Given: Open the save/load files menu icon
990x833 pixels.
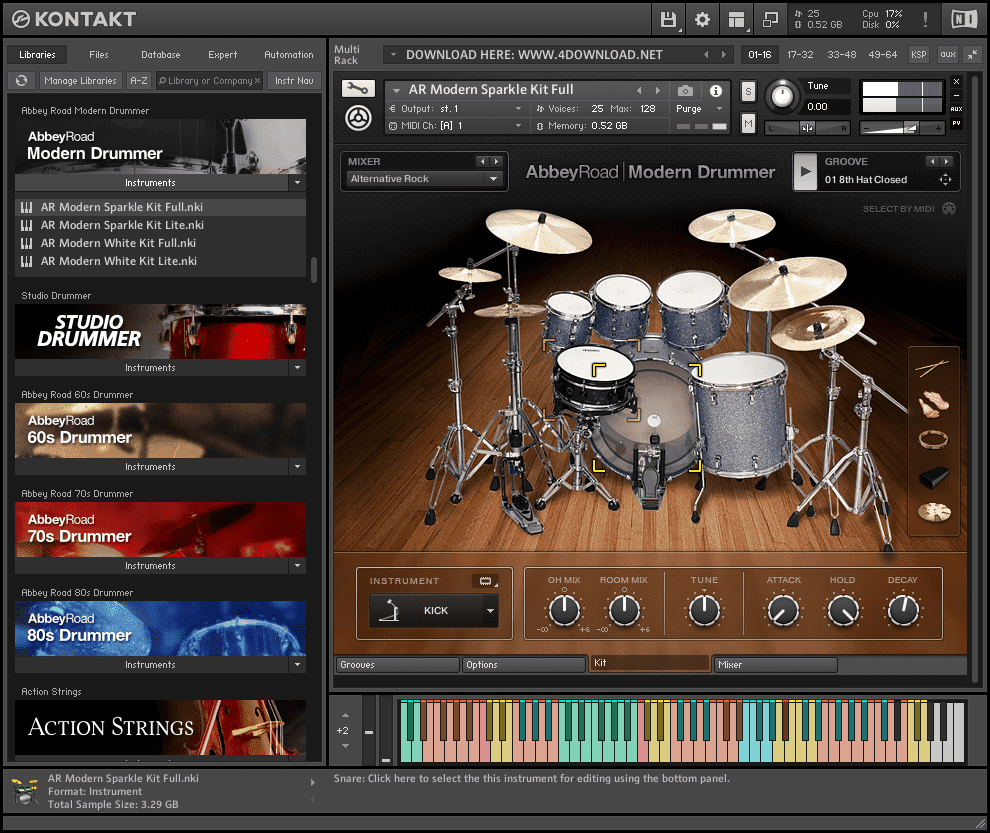Looking at the screenshot, I should tap(668, 20).
